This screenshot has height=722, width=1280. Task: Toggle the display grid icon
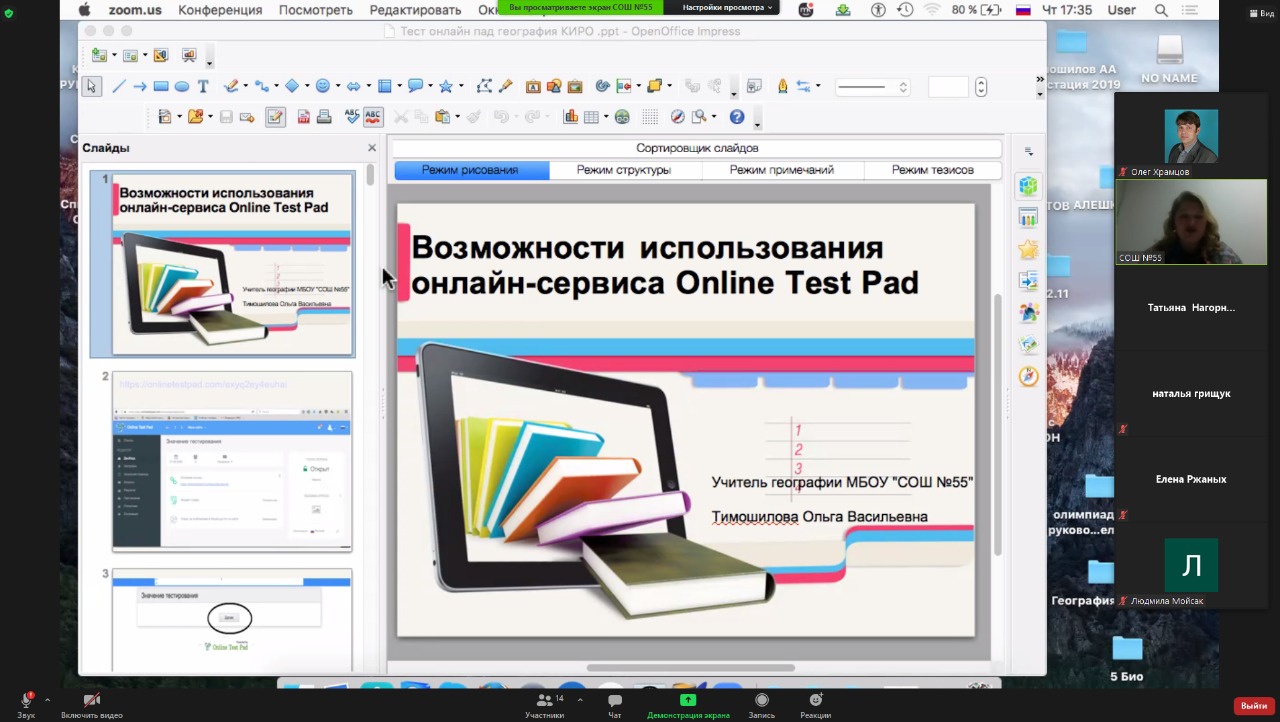click(x=650, y=117)
